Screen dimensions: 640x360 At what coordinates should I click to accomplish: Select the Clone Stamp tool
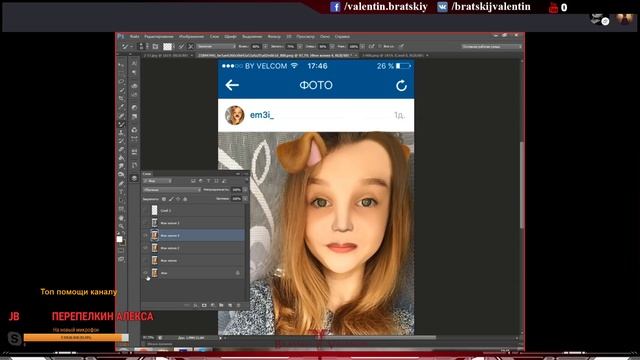tap(121, 132)
